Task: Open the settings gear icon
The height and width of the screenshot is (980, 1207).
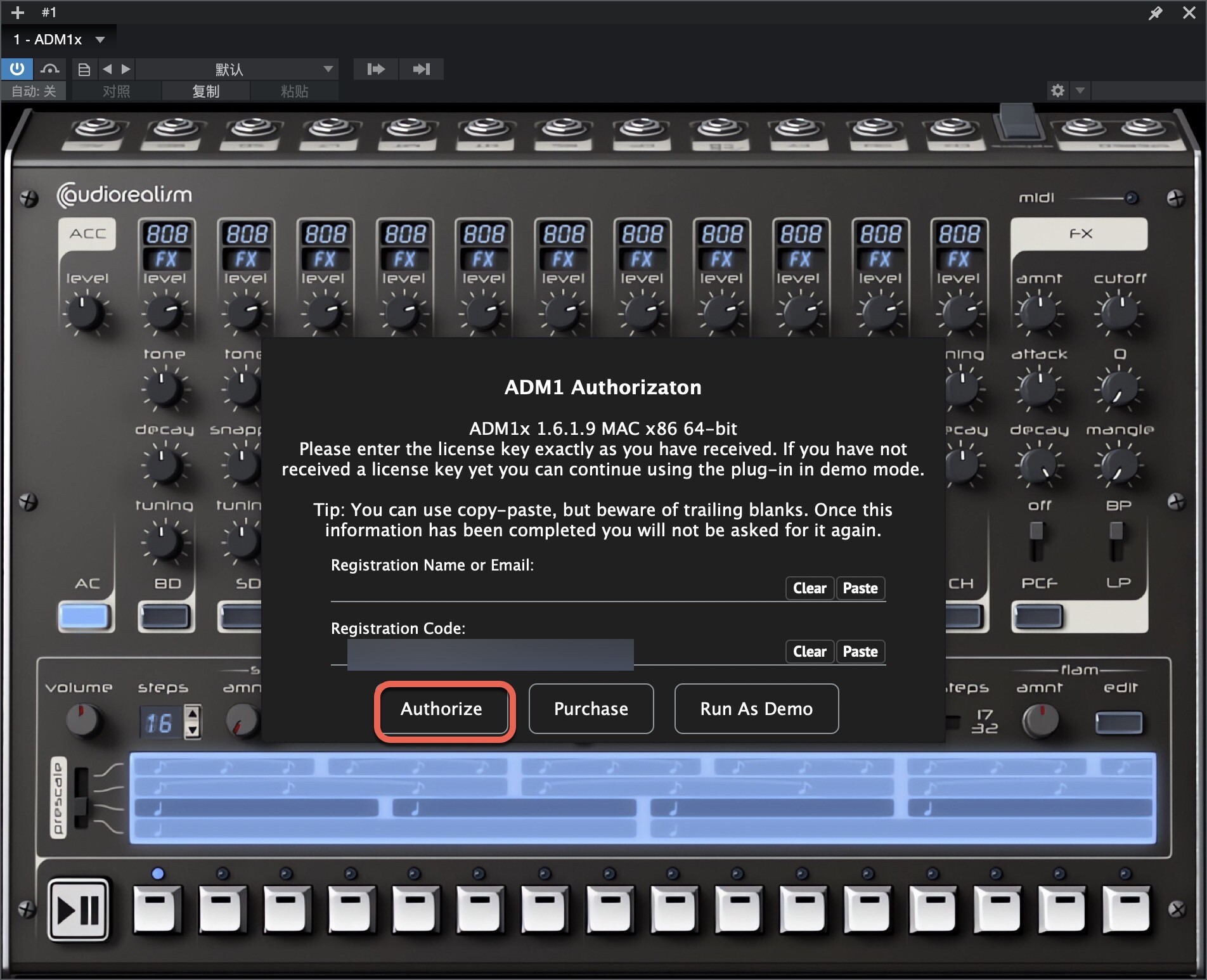Action: point(1057,91)
